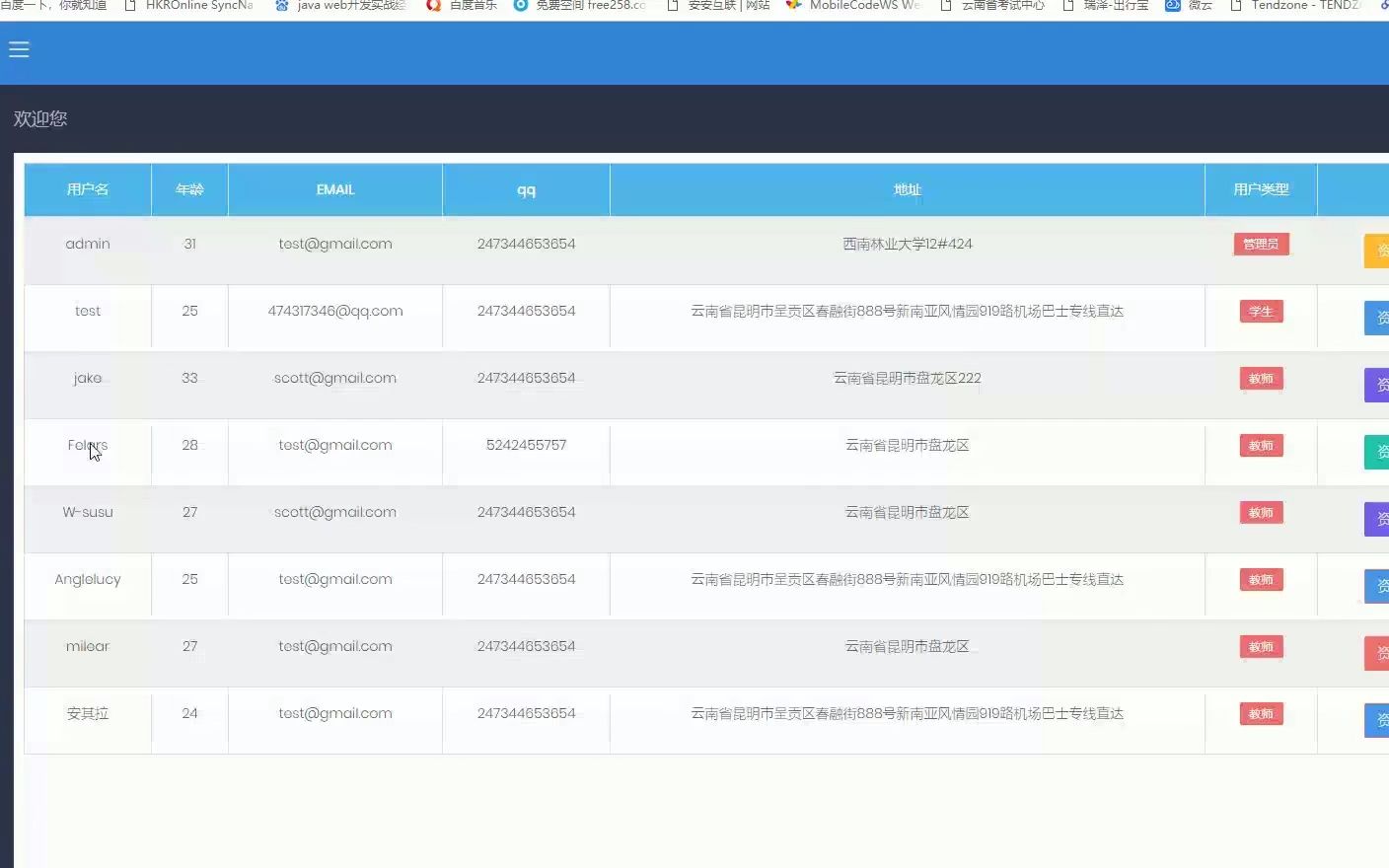
Task: Click the 教师 badge in W-susu row
Action: click(1261, 513)
